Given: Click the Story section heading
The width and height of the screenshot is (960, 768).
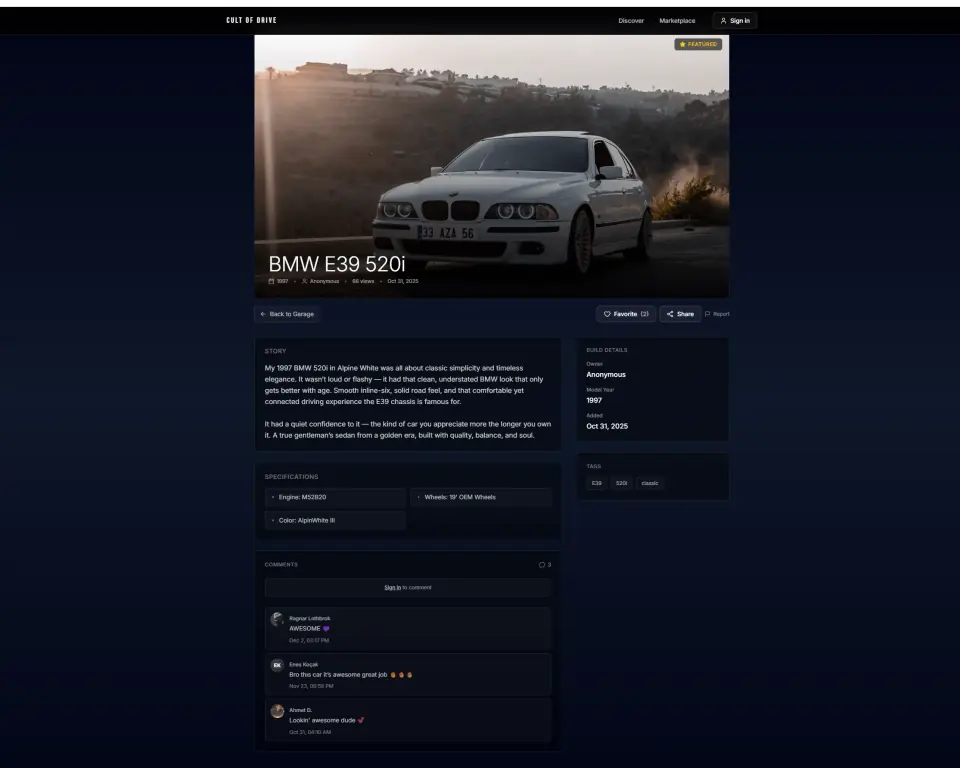Looking at the screenshot, I should click(276, 352).
